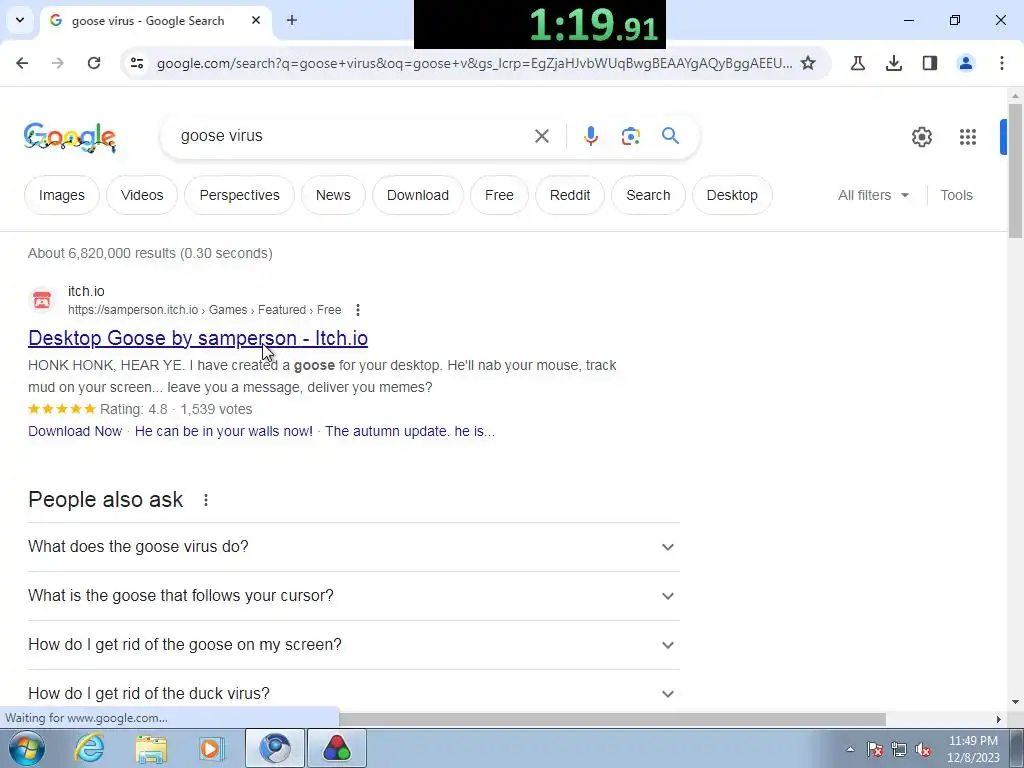Click the itch.io site favicon
The height and width of the screenshot is (768, 1024).
(42, 300)
